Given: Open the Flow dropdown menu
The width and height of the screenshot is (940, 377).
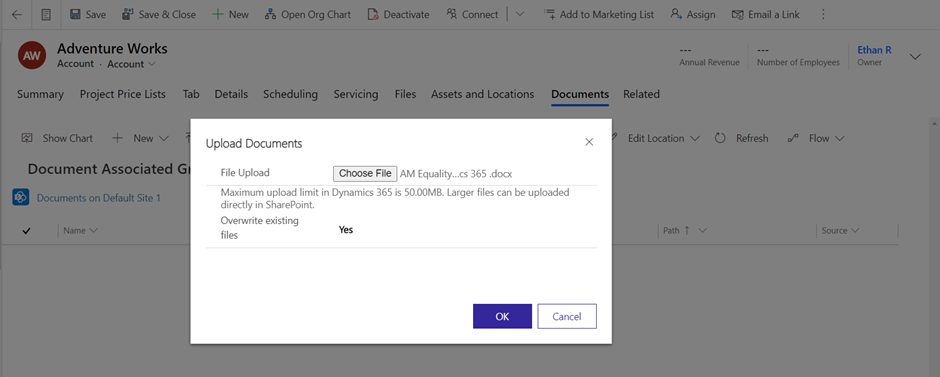Looking at the screenshot, I should pos(817,138).
